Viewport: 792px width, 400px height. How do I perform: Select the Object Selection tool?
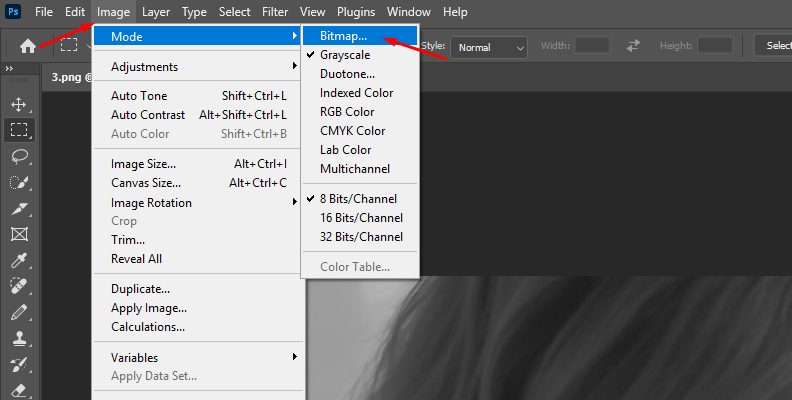(x=19, y=182)
